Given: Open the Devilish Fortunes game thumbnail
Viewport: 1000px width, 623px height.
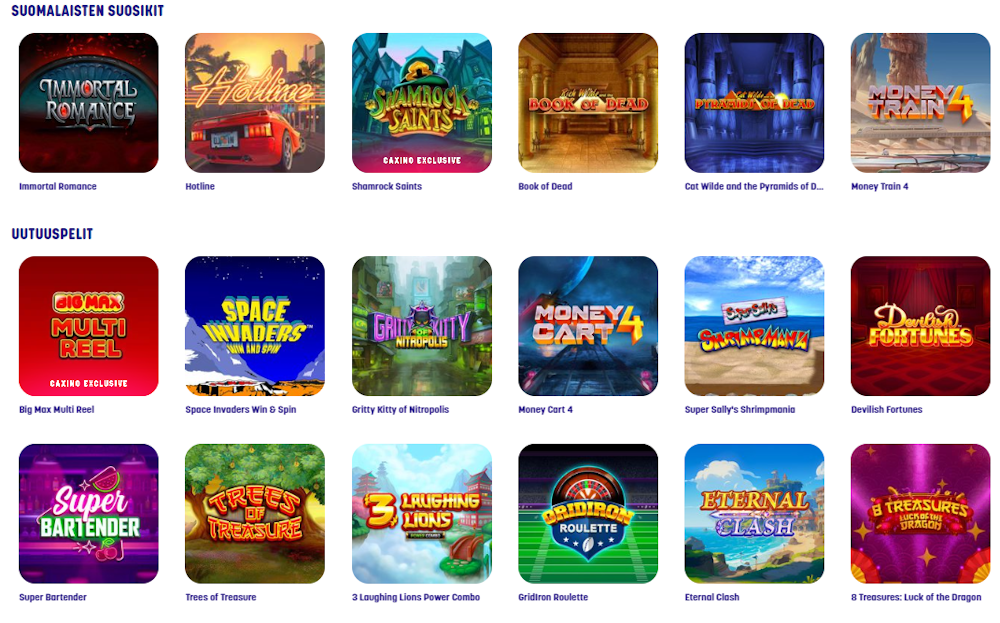Looking at the screenshot, I should coord(921,326).
